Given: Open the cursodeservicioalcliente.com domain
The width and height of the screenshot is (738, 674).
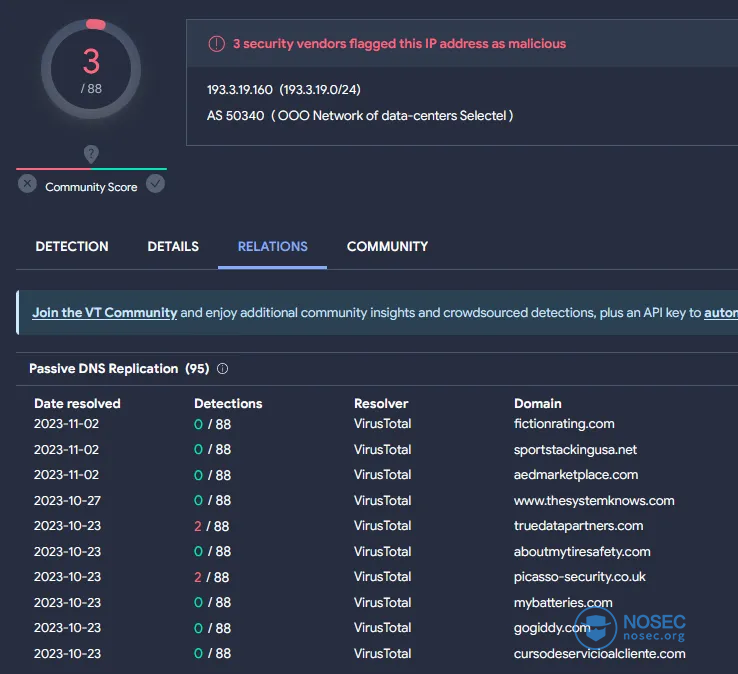Looking at the screenshot, I should click(599, 653).
